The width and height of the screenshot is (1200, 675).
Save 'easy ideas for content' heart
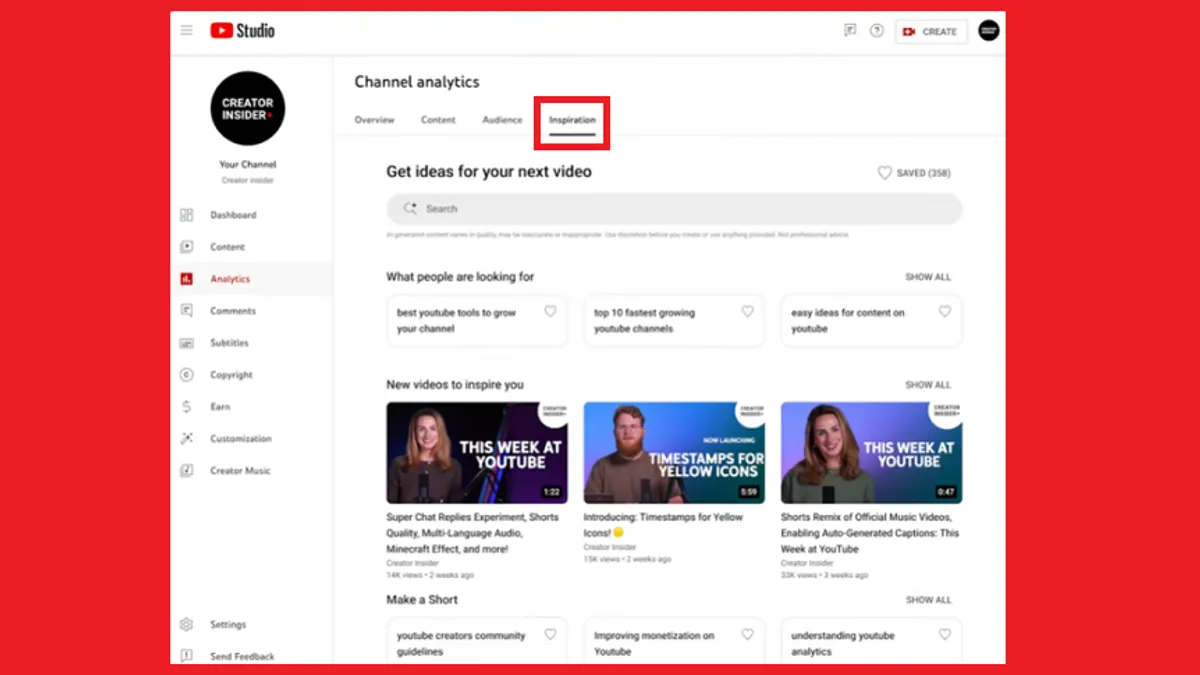coord(944,312)
